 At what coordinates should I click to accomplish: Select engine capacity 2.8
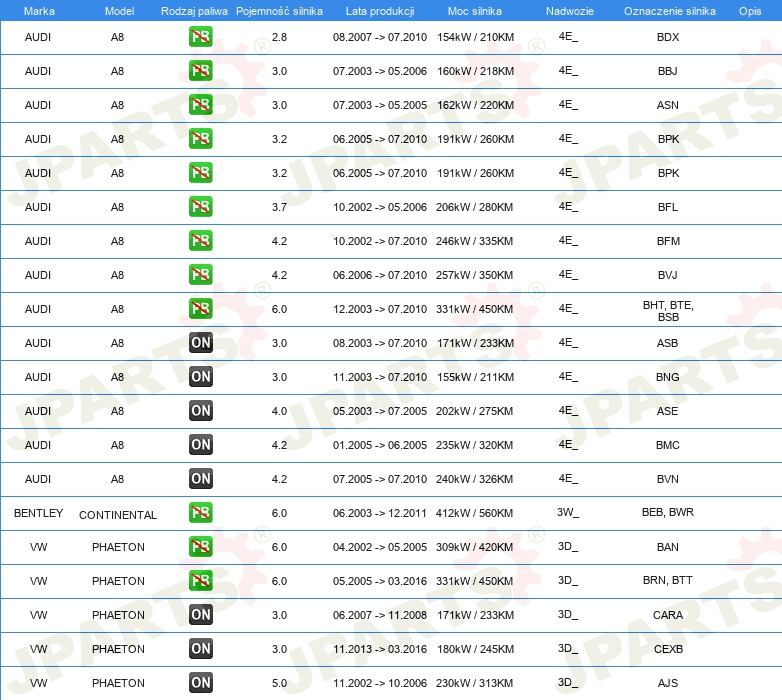[x=279, y=37]
